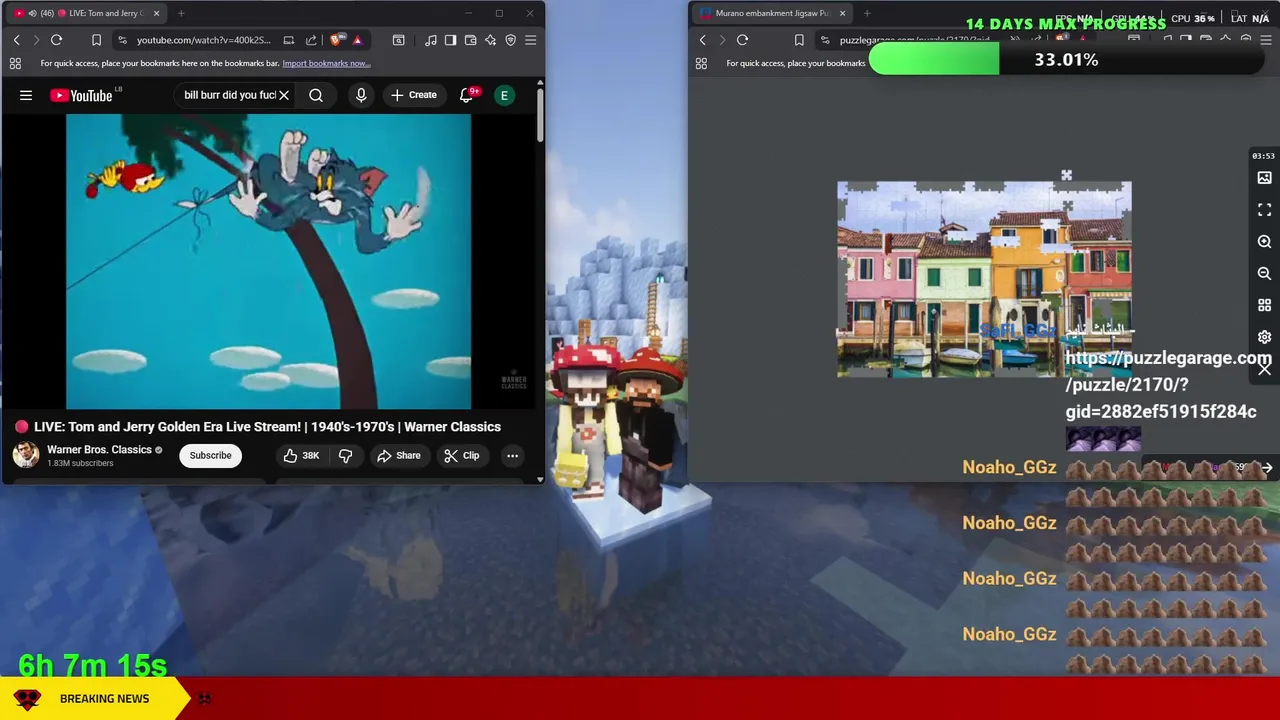
Task: Like the Tom and Jerry live stream
Action: coord(301,455)
